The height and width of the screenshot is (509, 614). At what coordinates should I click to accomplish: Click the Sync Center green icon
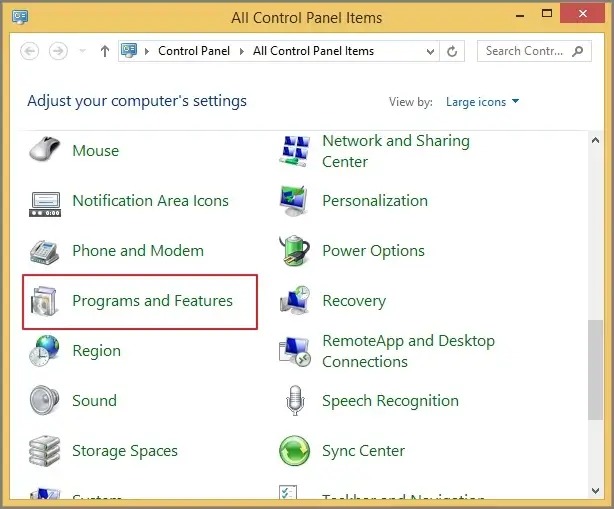click(x=294, y=451)
